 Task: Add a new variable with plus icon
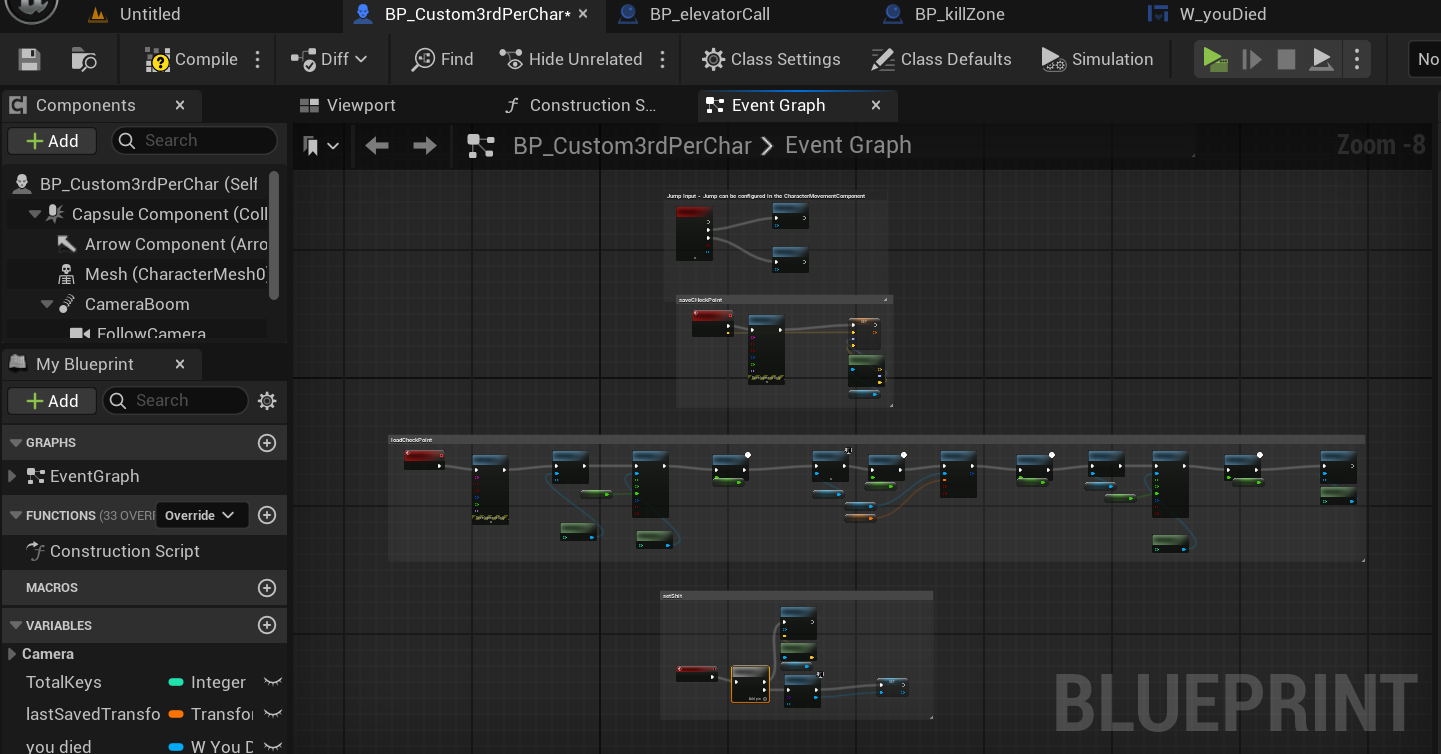[x=267, y=625]
